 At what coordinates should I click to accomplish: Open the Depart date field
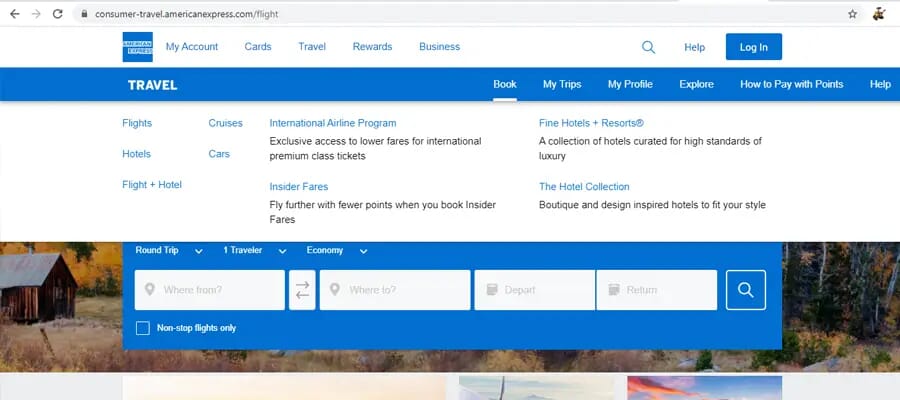point(534,290)
